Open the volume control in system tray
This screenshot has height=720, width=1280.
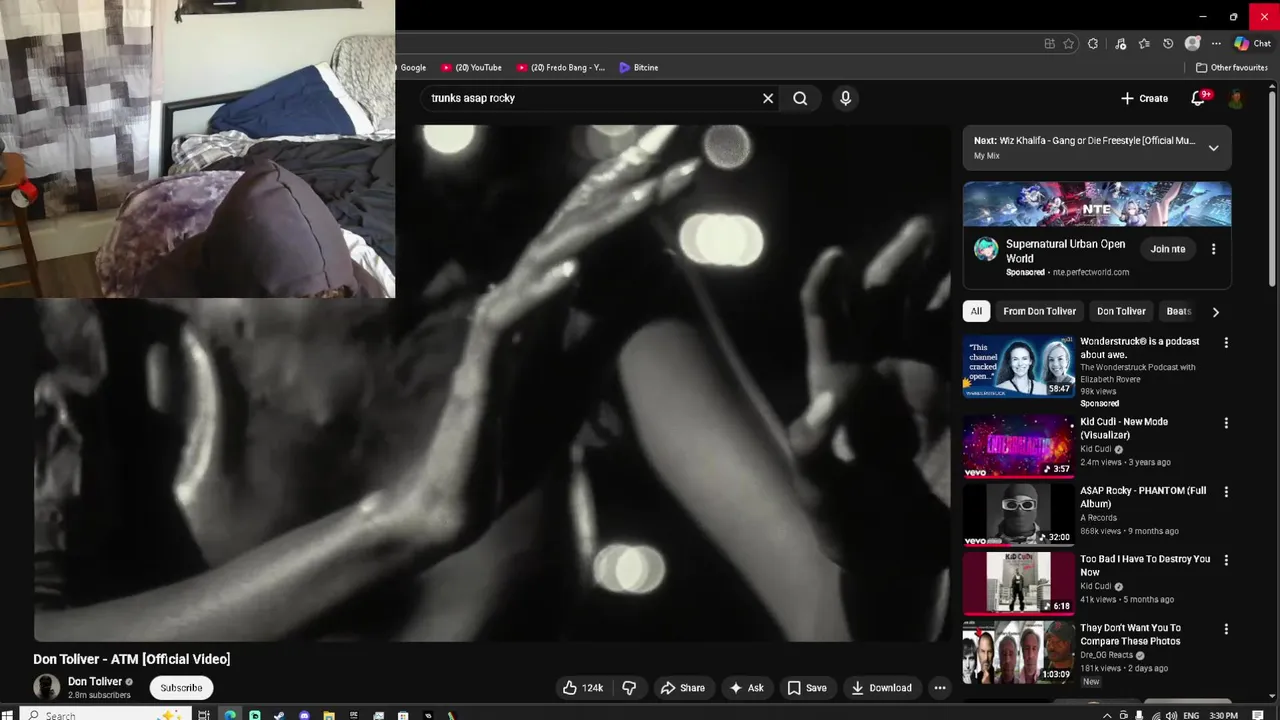tap(1171, 715)
